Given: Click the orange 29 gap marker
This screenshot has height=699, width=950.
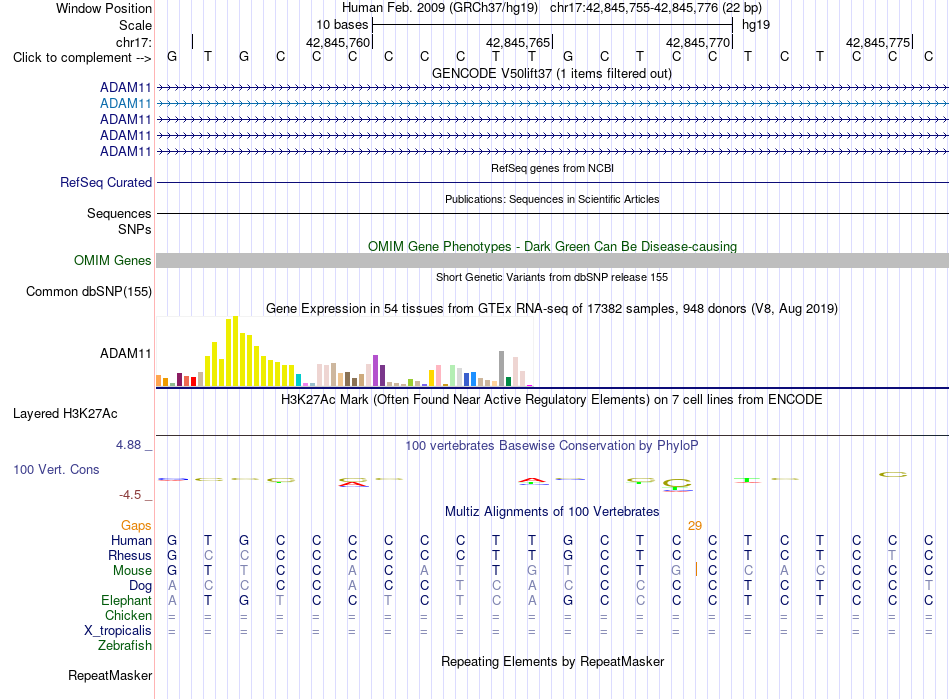Looking at the screenshot, I should tap(695, 526).
